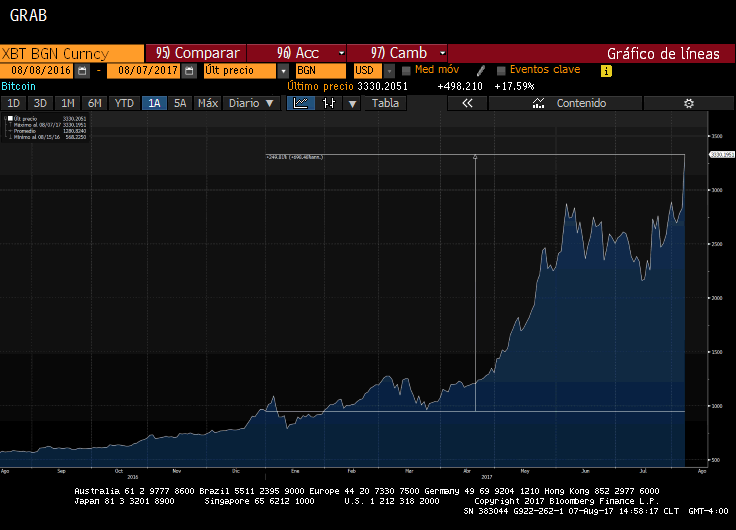
Task: Open the start date calendar picker
Action: tap(82, 71)
